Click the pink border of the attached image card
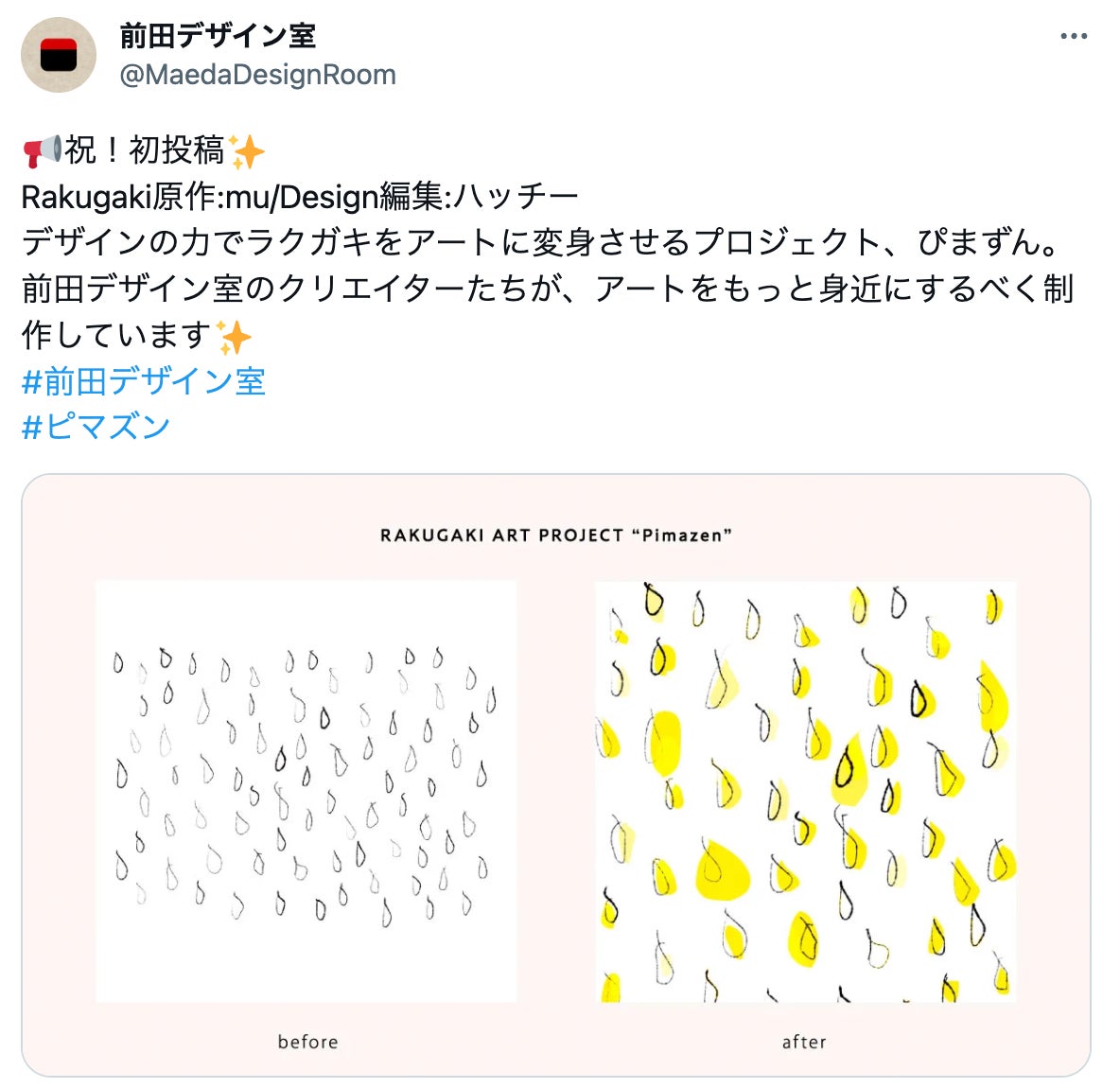Image resolution: width=1120 pixels, height=1088 pixels. pyautogui.click(x=57, y=786)
